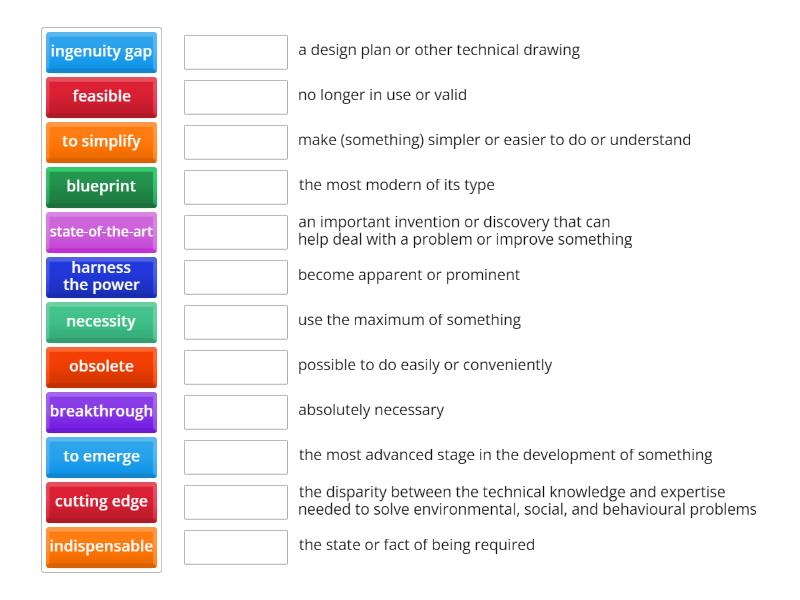Click the box beside 'the state or fact of being required'
This screenshot has height=600, width=800.
coord(235,546)
